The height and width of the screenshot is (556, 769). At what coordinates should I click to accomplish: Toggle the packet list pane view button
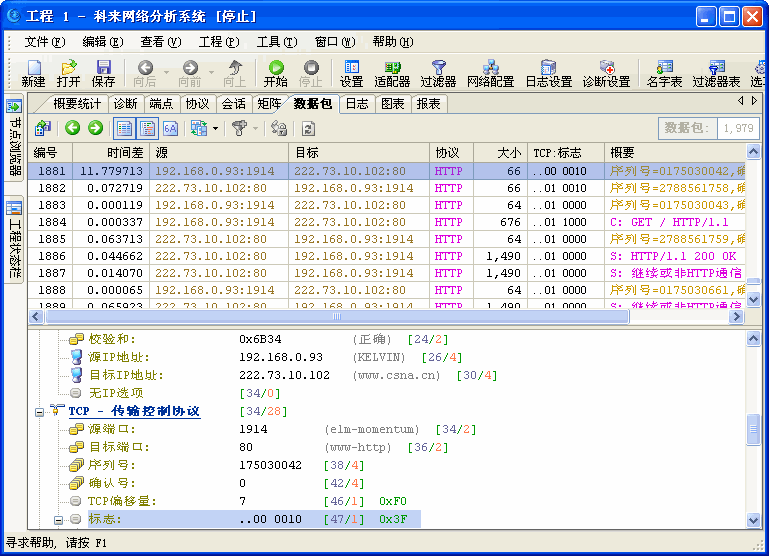124,128
